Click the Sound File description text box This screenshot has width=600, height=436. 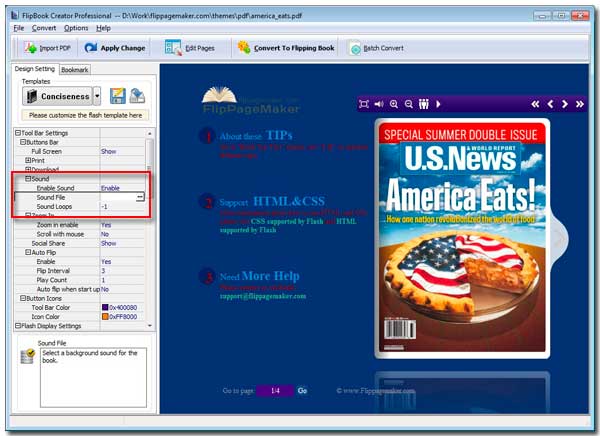click(93, 377)
